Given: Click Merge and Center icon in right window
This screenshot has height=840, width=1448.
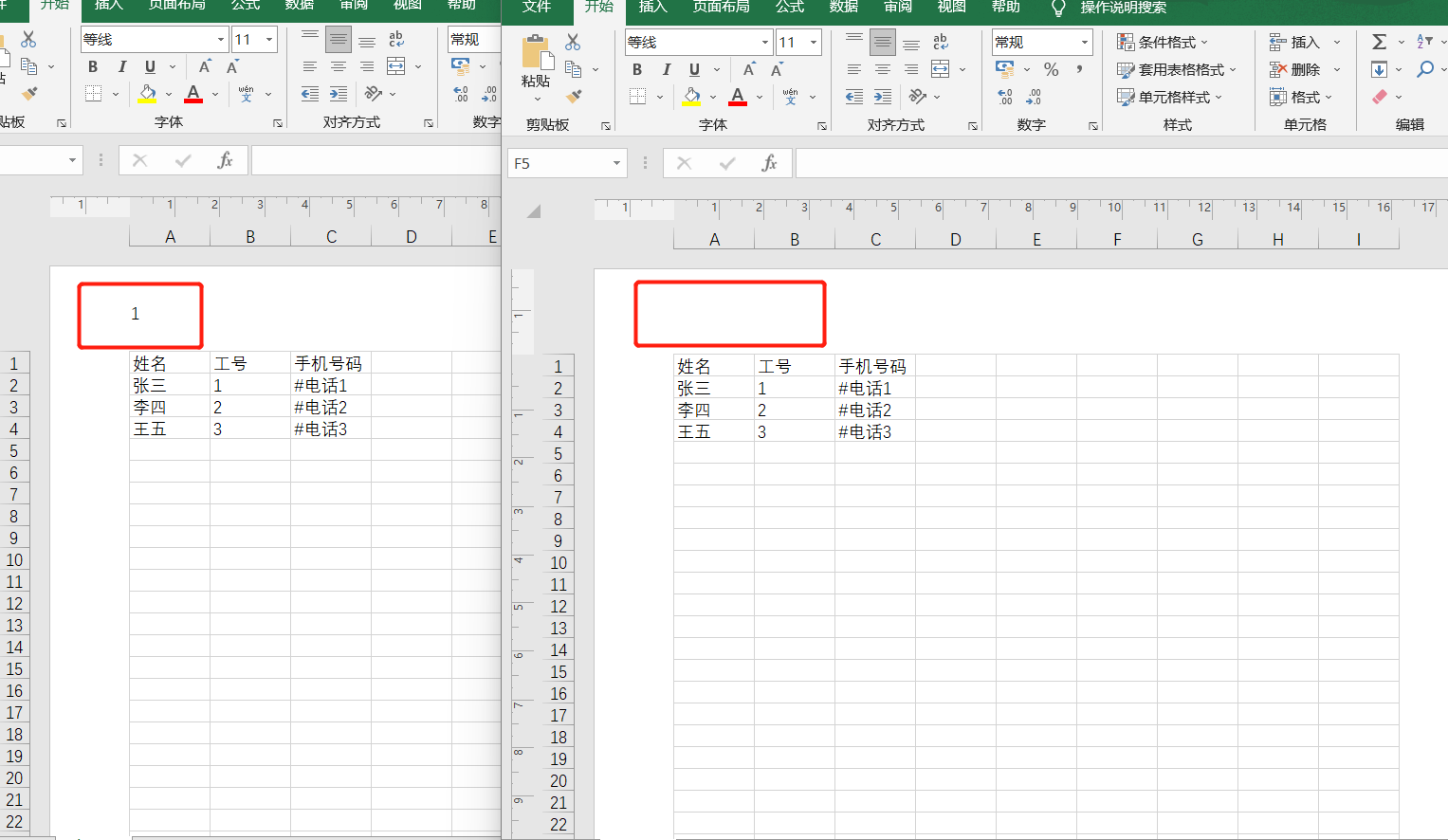Looking at the screenshot, I should 941,69.
